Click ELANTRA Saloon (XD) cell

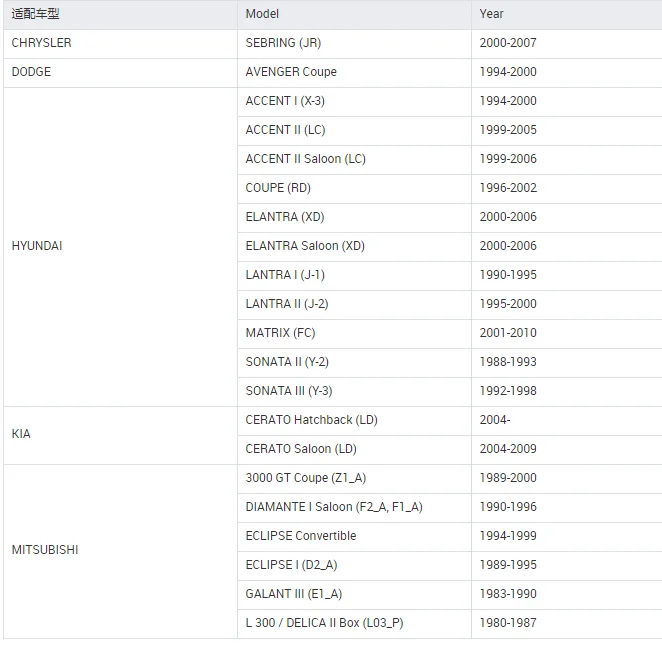(x=354, y=247)
